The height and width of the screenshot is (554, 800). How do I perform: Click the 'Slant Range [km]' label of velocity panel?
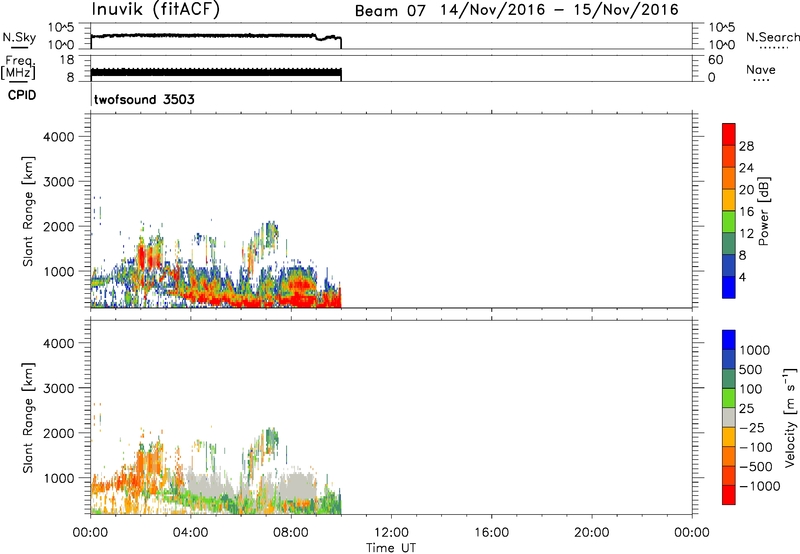(x=28, y=418)
